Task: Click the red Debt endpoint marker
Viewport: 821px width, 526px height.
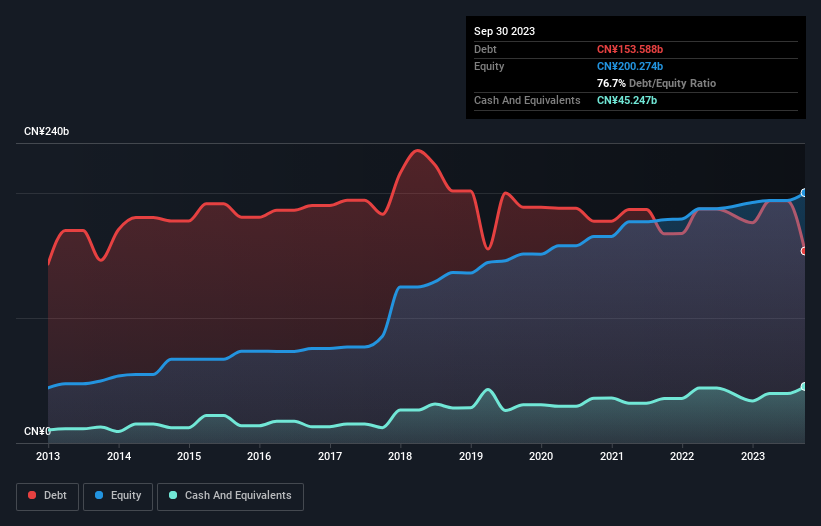Action: pyautogui.click(x=804, y=251)
